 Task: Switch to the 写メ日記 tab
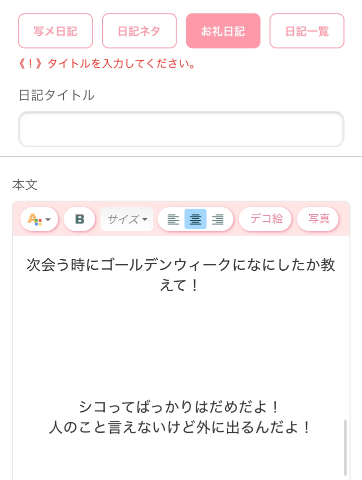click(55, 31)
